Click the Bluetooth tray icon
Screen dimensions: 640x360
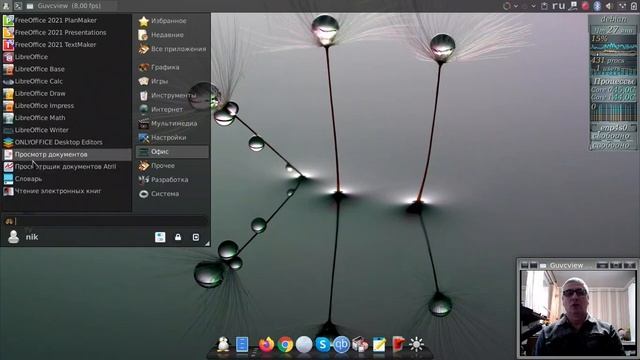click(597, 6)
